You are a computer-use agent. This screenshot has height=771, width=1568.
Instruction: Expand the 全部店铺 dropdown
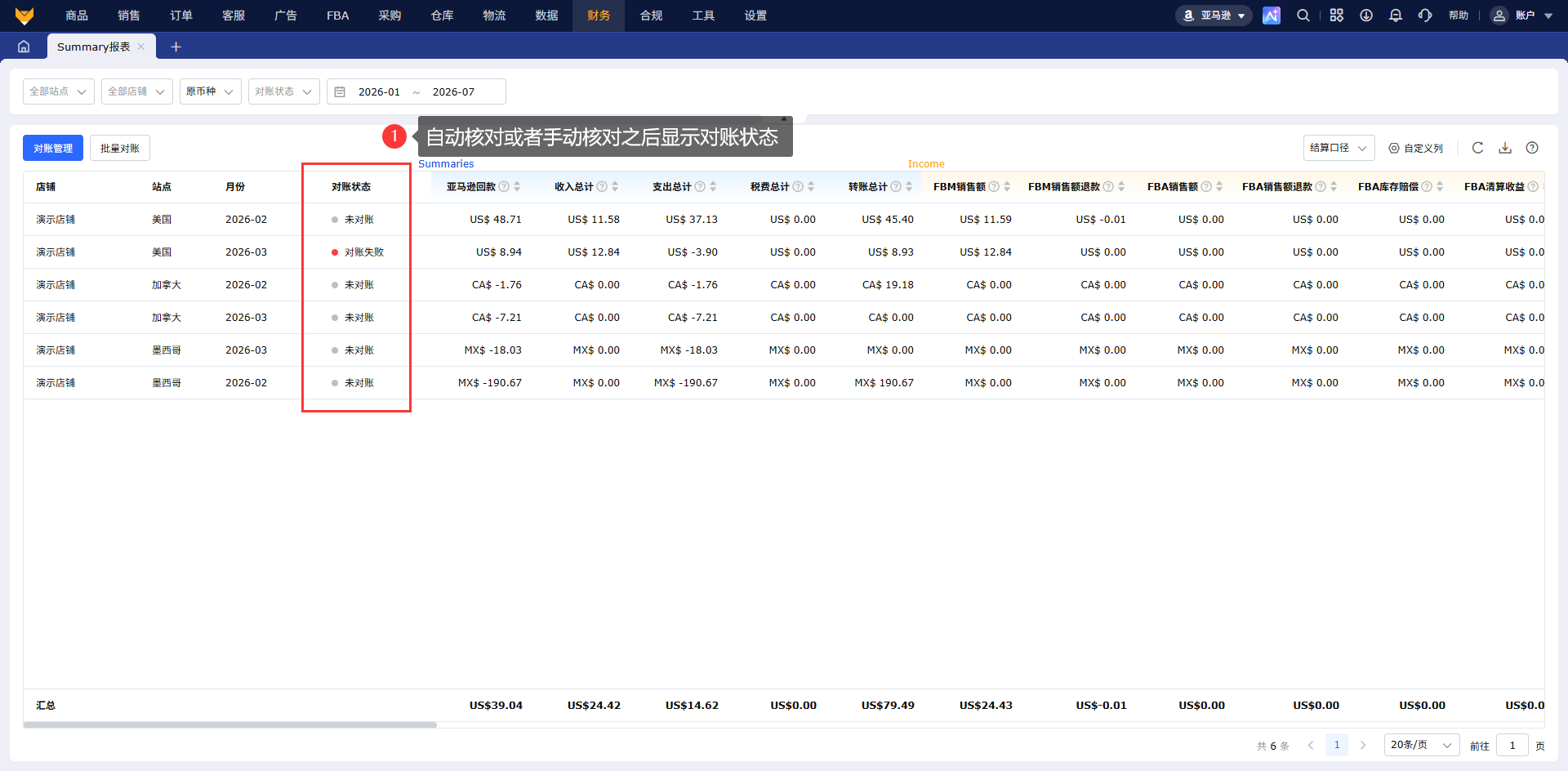click(137, 91)
